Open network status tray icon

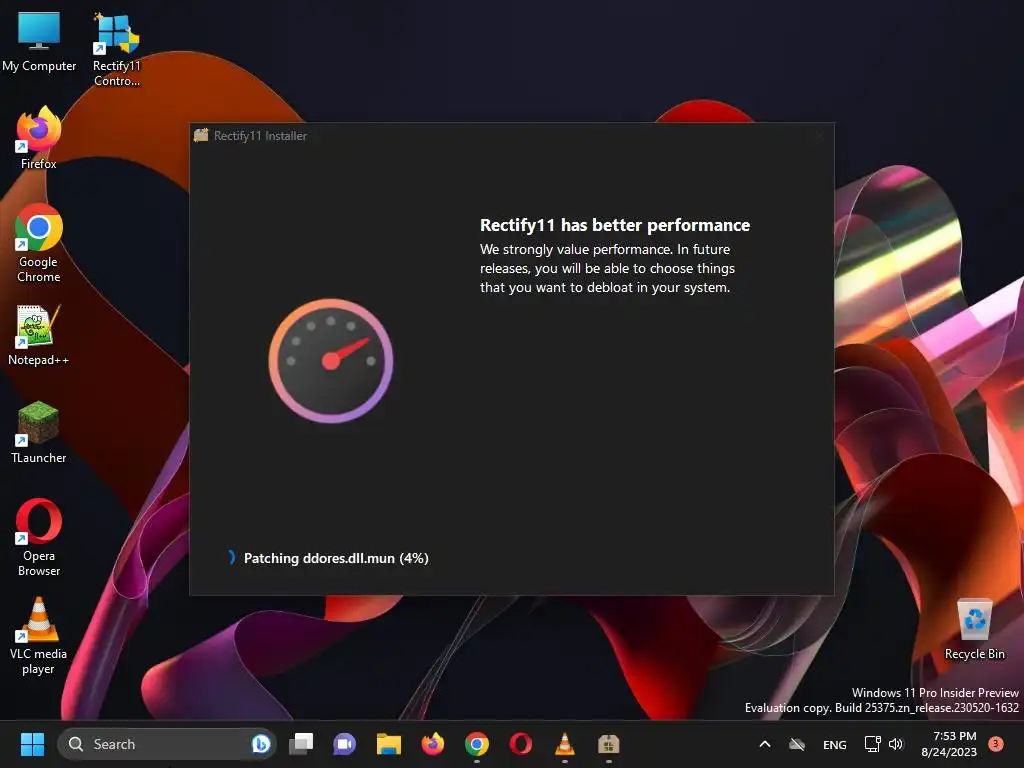pos(872,744)
